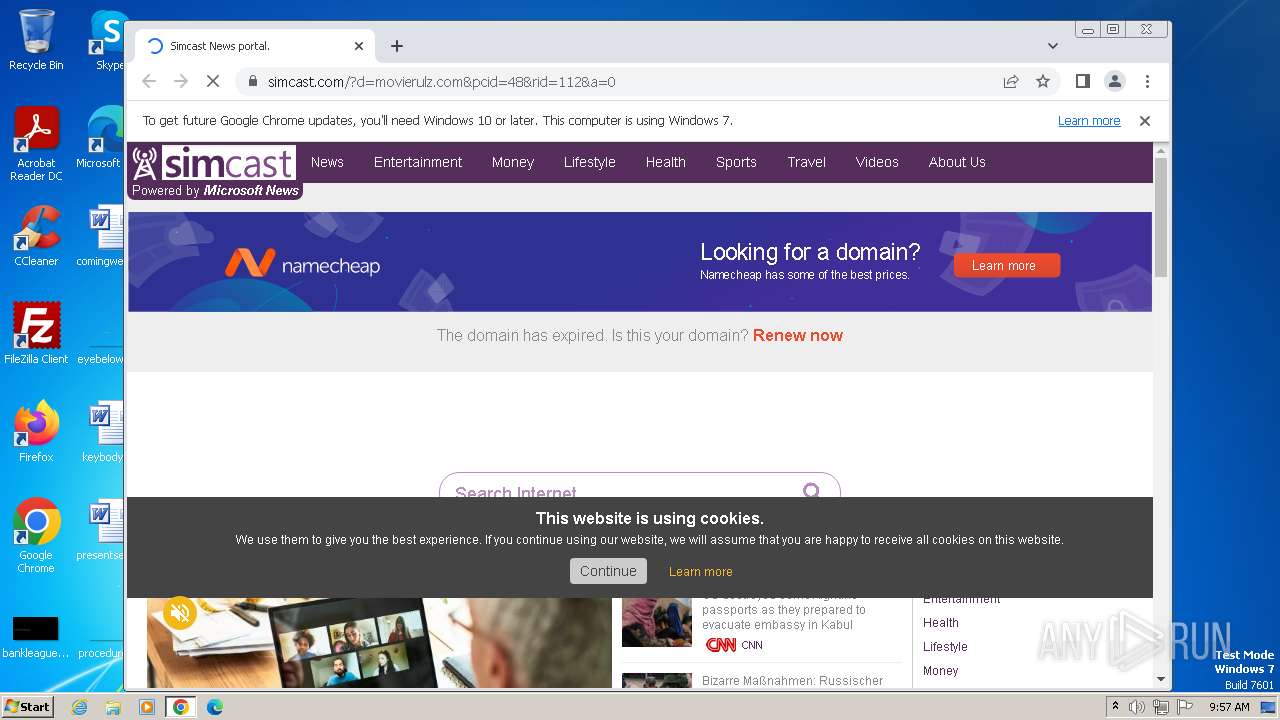Show hidden system tray icons

tap(1115, 707)
